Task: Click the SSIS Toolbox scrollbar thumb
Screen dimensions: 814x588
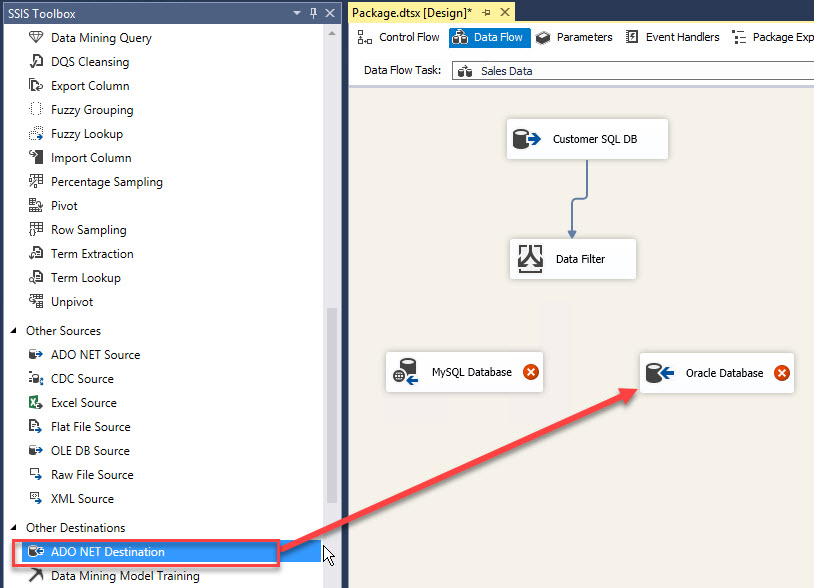Action: pos(332,405)
